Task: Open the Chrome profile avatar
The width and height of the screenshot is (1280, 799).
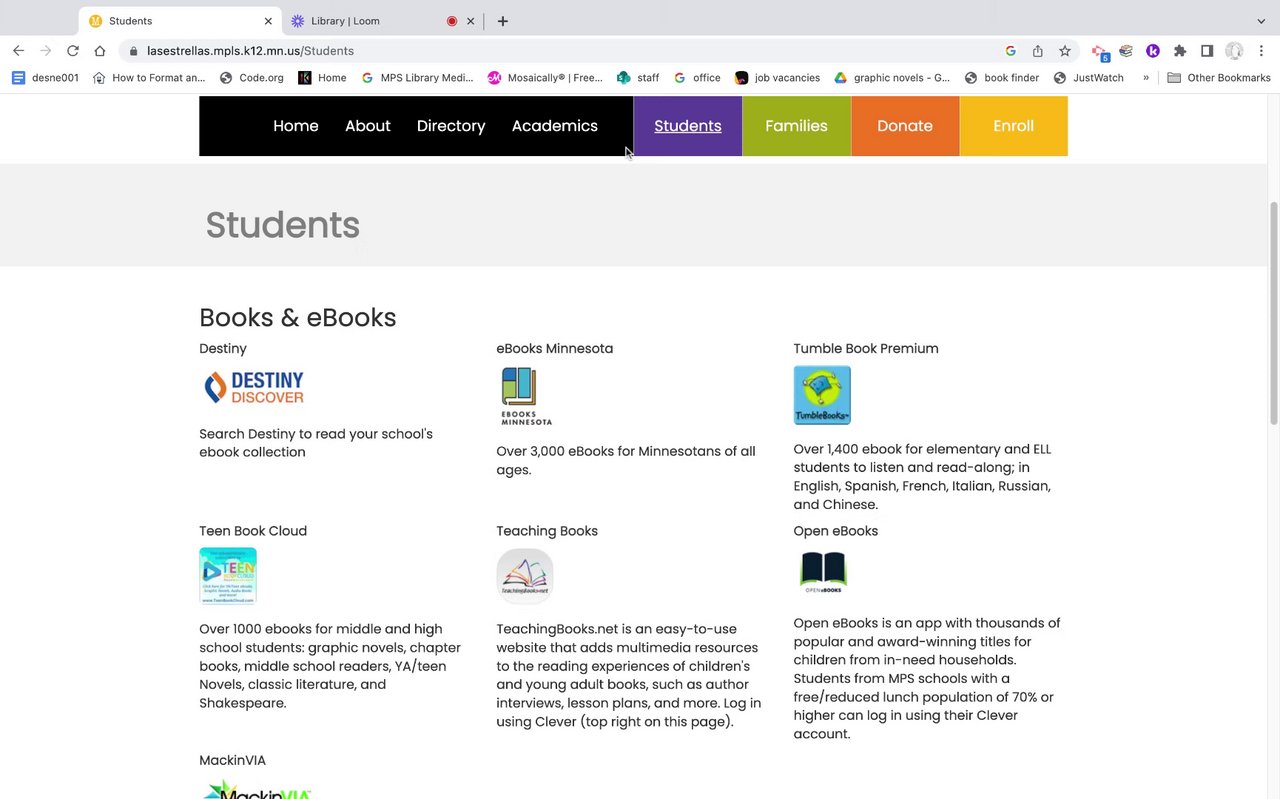Action: tap(1234, 51)
